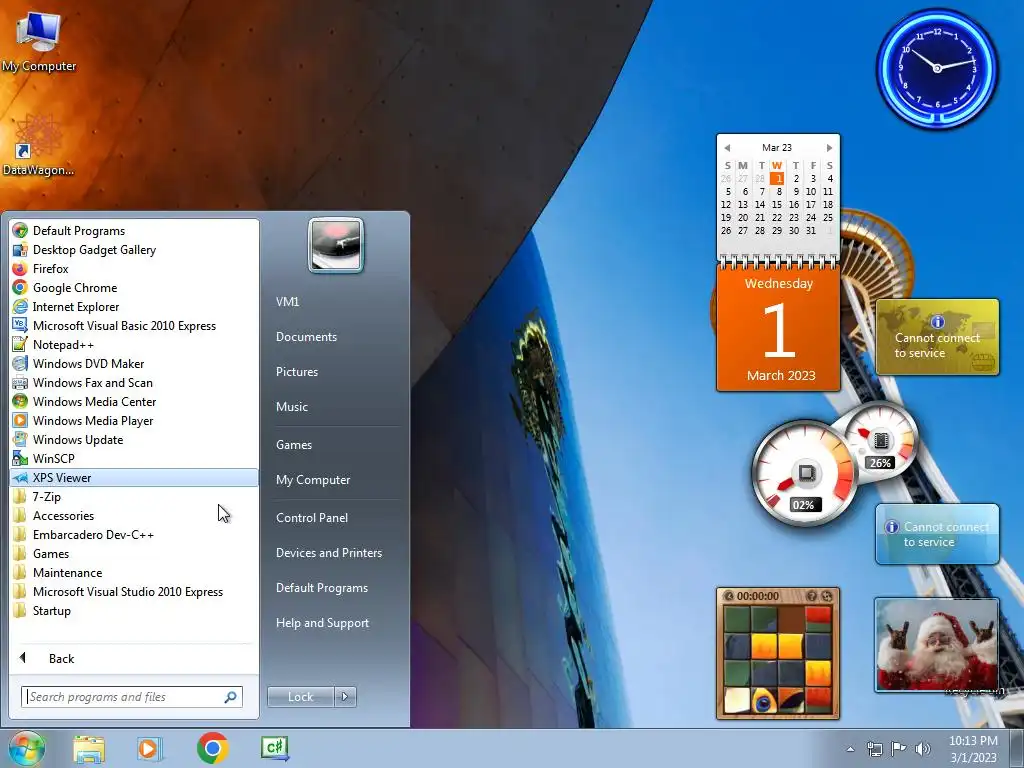This screenshot has height=768, width=1024.
Task: Expand Microsoft Visual Studio 2010 Express folder
Action: click(134, 591)
